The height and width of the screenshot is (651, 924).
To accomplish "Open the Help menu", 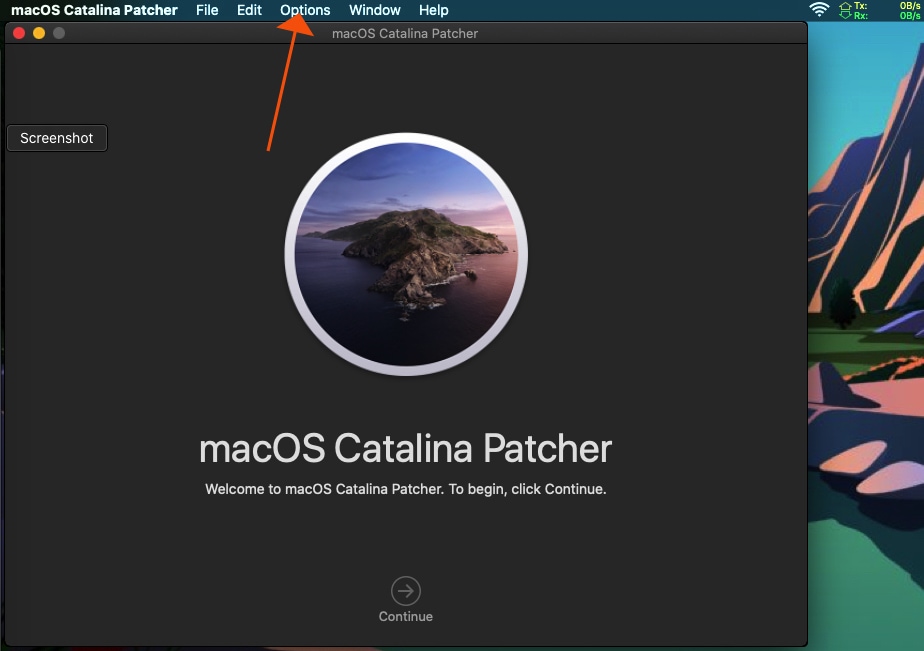I will [434, 10].
